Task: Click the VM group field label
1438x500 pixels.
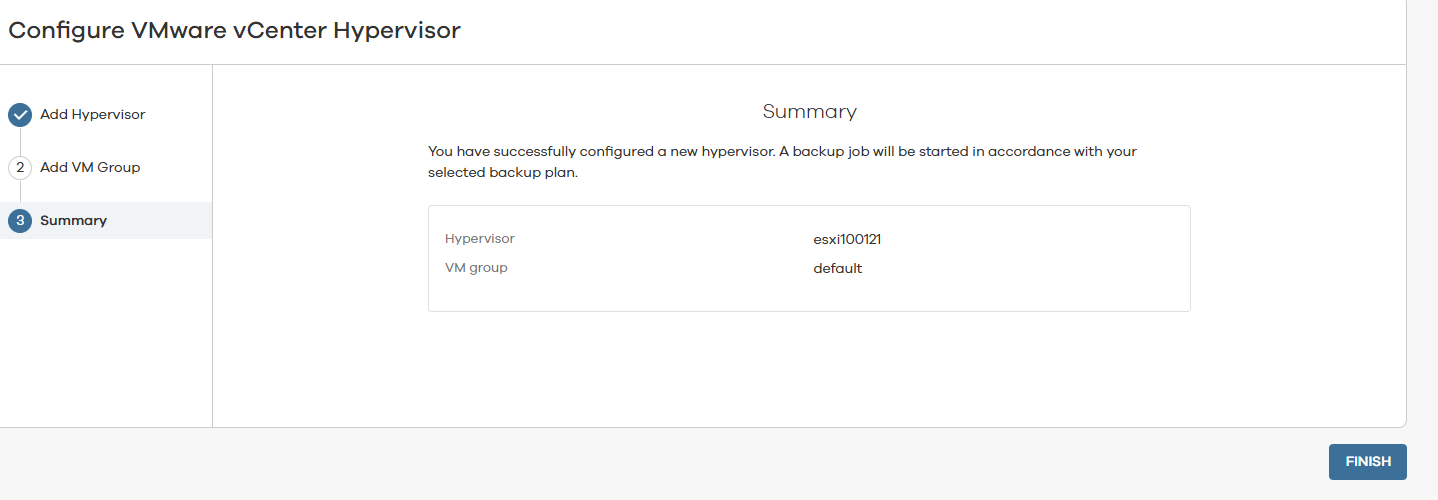Action: click(x=476, y=268)
